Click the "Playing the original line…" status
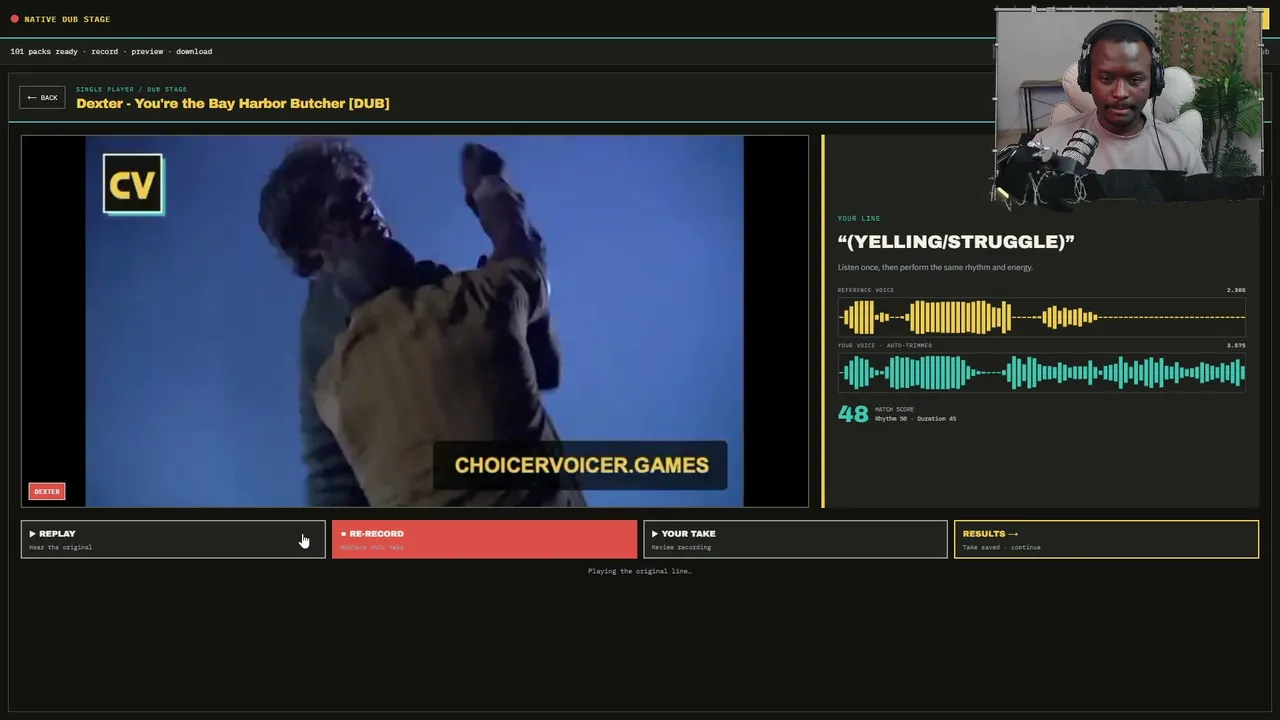This screenshot has height=720, width=1280. 640,571
